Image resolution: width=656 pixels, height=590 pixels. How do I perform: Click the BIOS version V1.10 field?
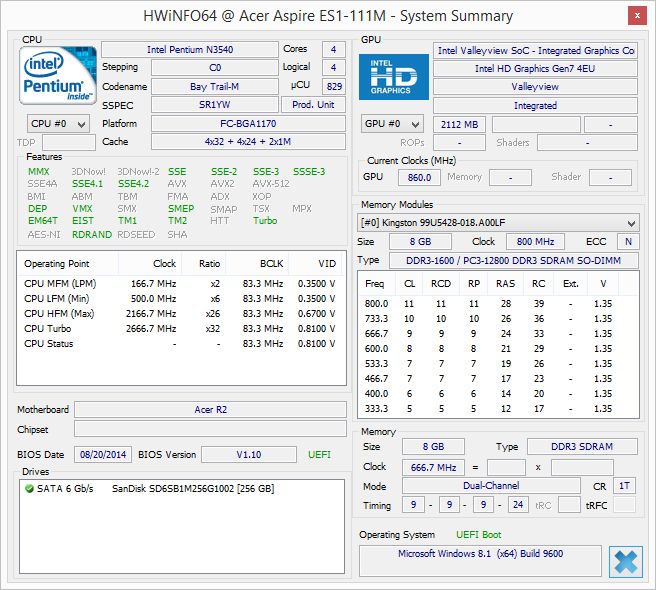pyautogui.click(x=249, y=455)
